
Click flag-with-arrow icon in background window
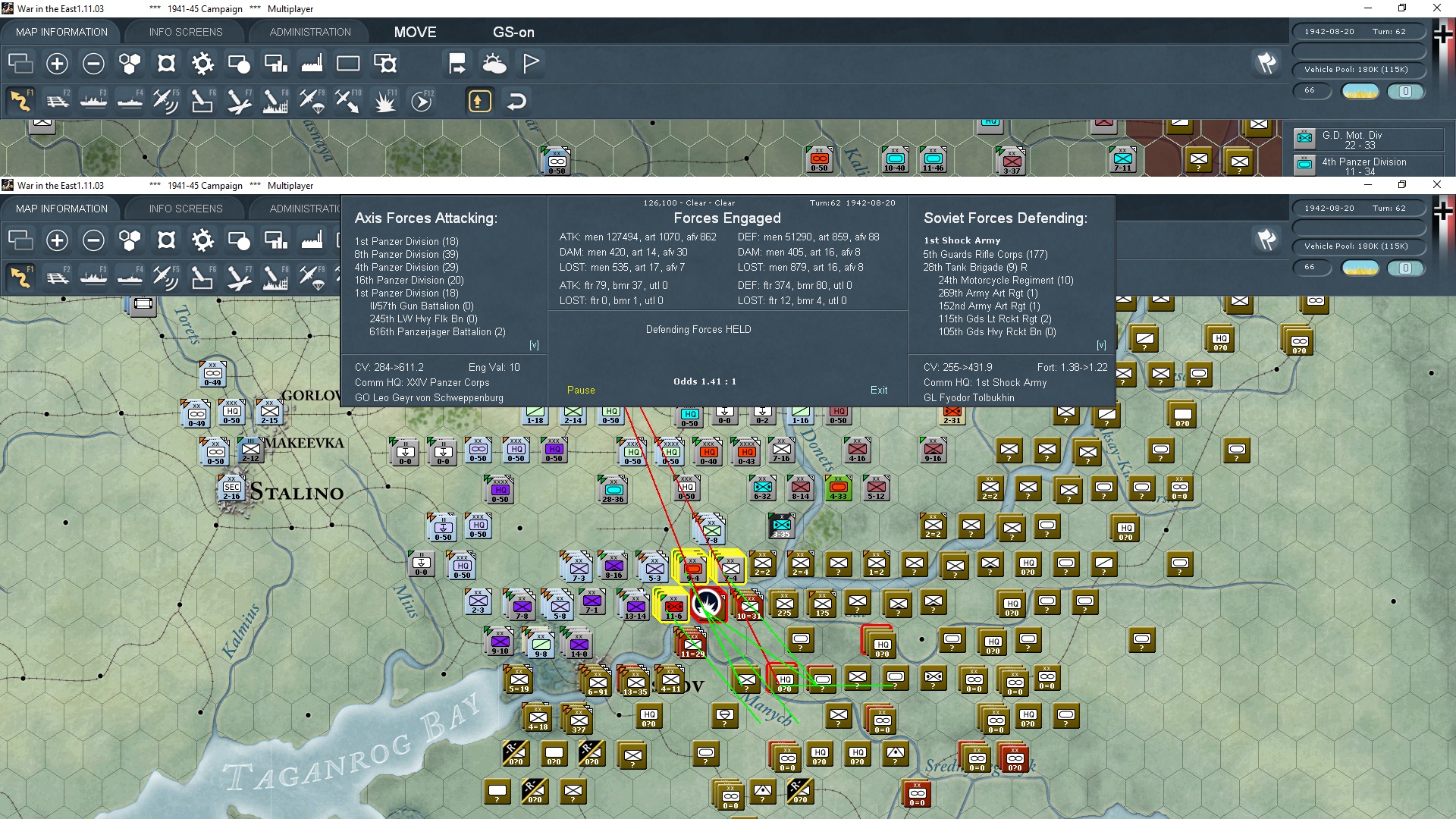tap(457, 64)
